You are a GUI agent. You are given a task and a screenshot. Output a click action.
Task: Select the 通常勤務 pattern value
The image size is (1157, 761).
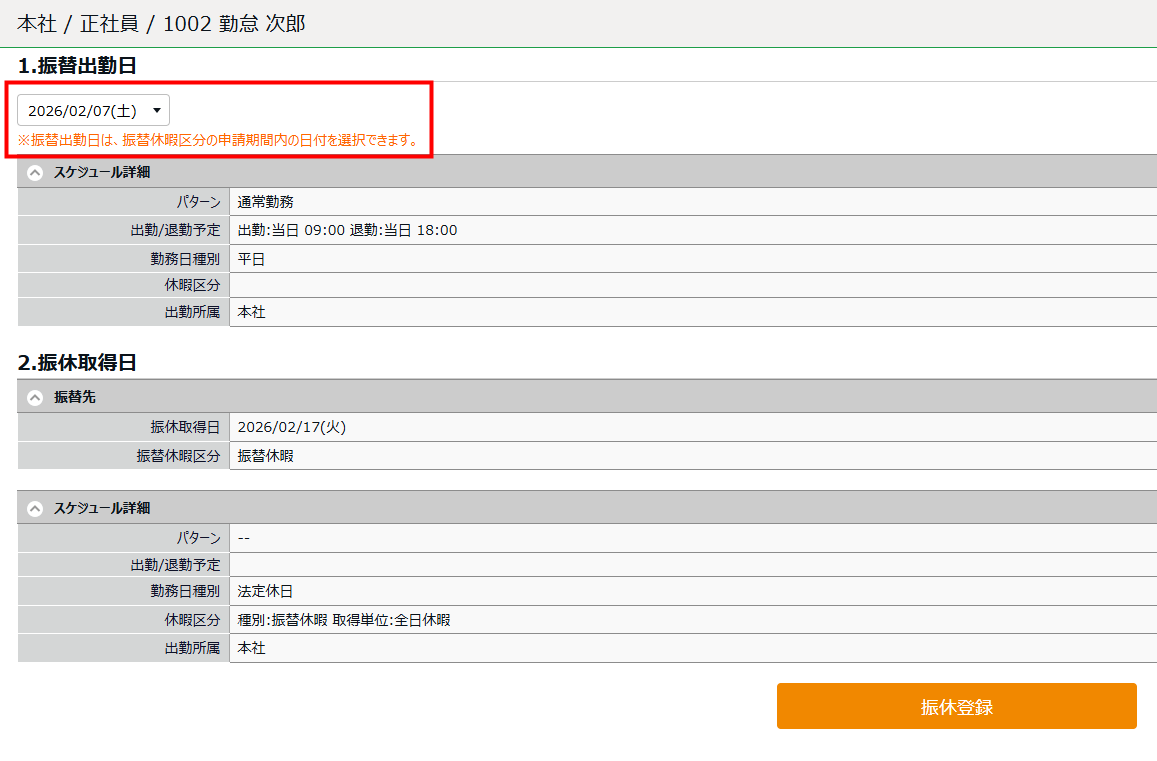pyautogui.click(x=265, y=202)
